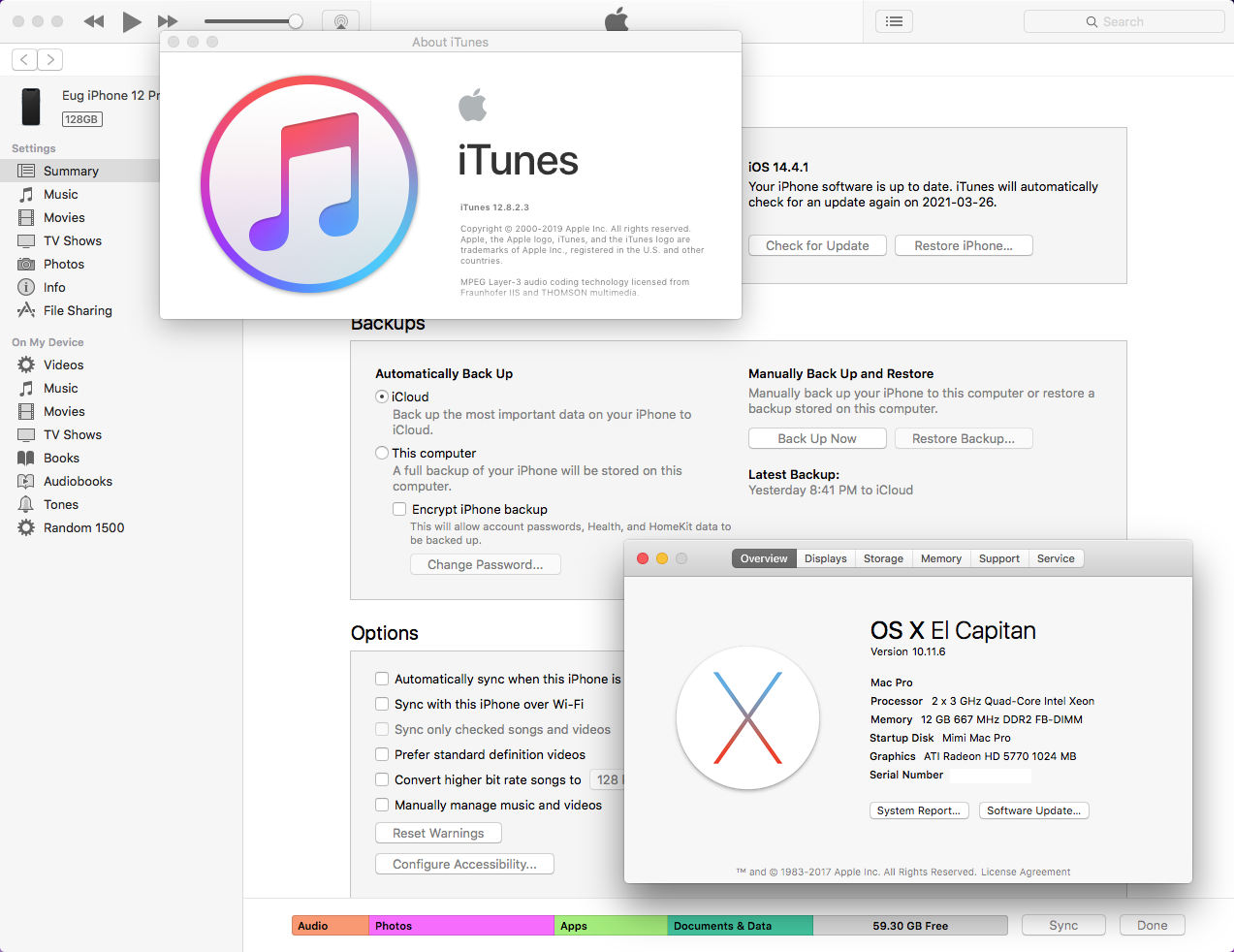Open the Up Next list icon
1234x952 pixels.
pyautogui.click(x=894, y=21)
